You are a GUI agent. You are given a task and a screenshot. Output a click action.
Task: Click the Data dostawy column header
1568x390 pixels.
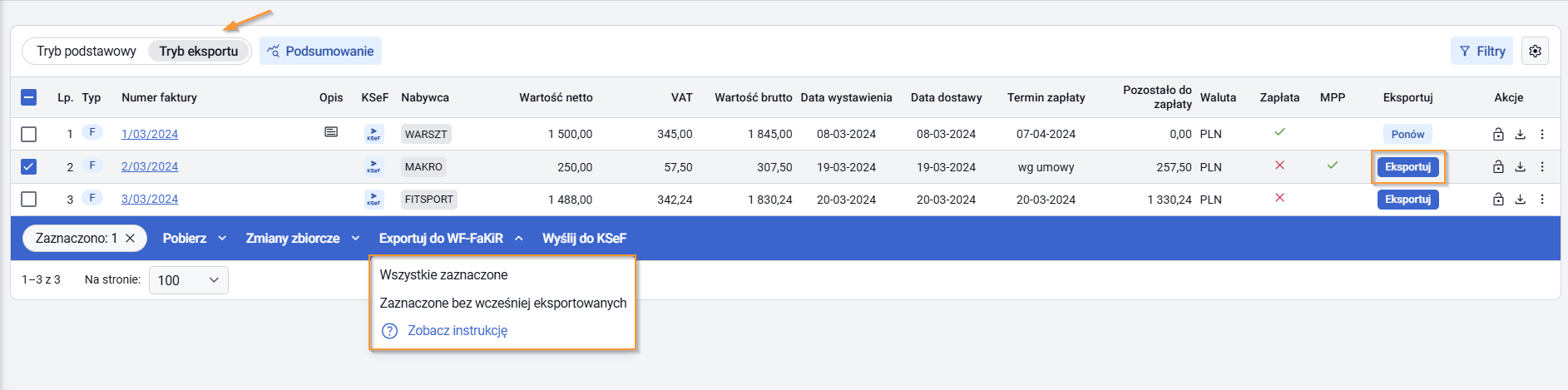pos(946,97)
